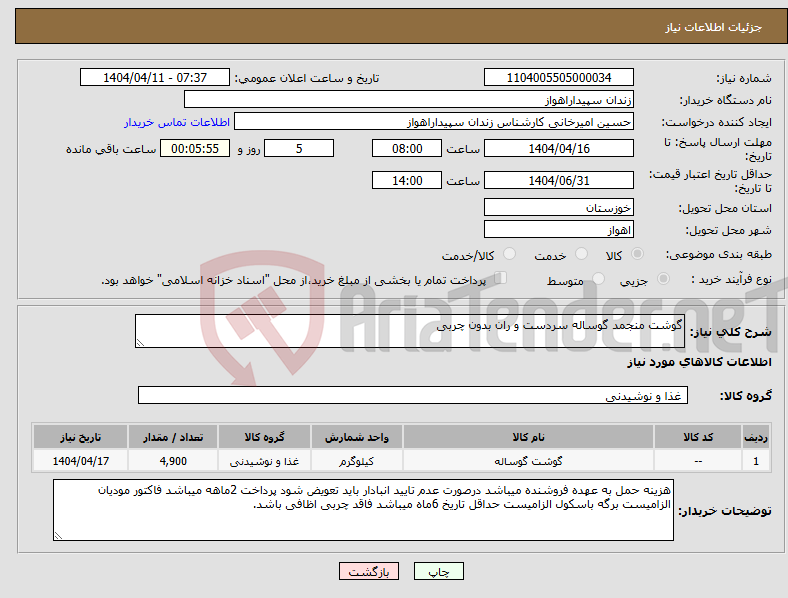Click the need date cell 1404/04/17

[x=80, y=460]
